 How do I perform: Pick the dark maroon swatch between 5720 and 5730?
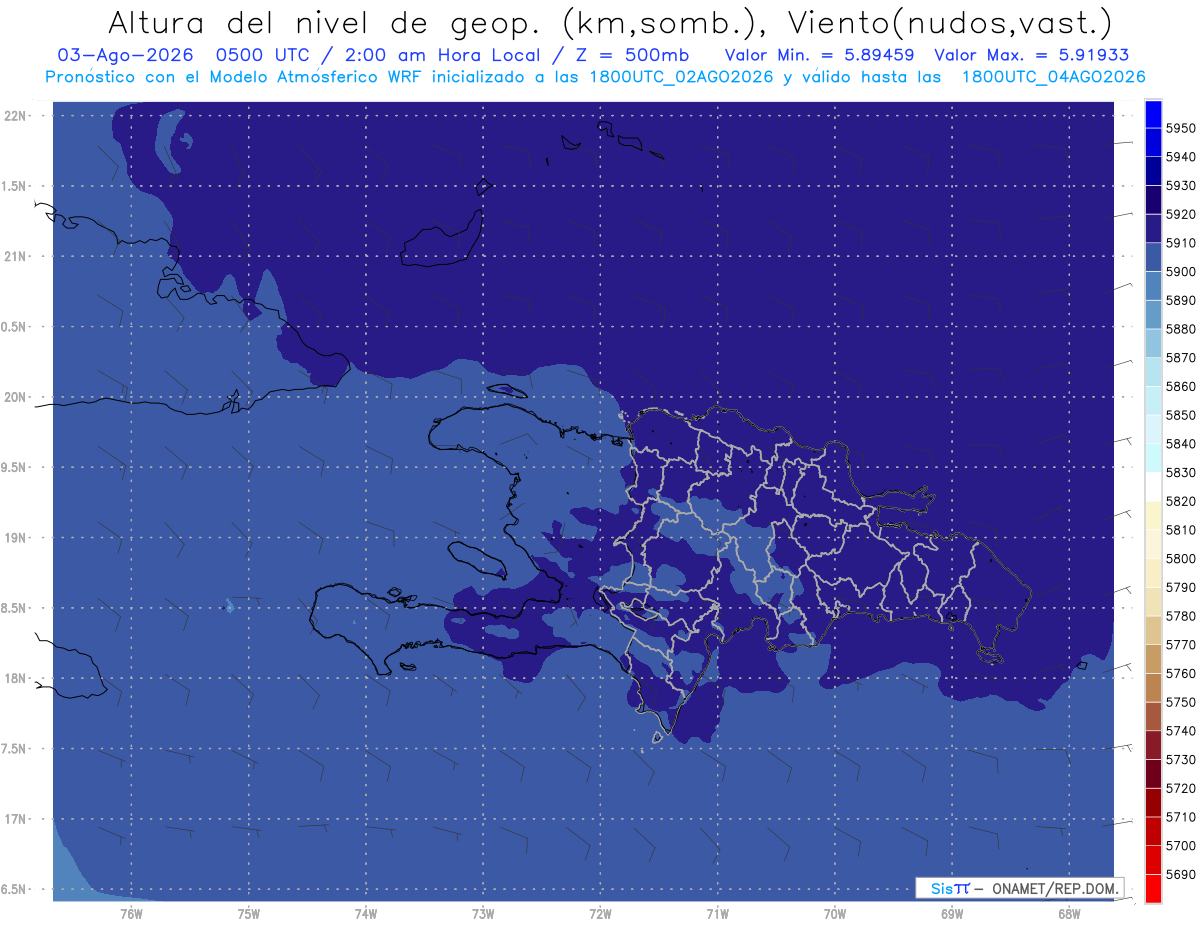pyautogui.click(x=1153, y=773)
